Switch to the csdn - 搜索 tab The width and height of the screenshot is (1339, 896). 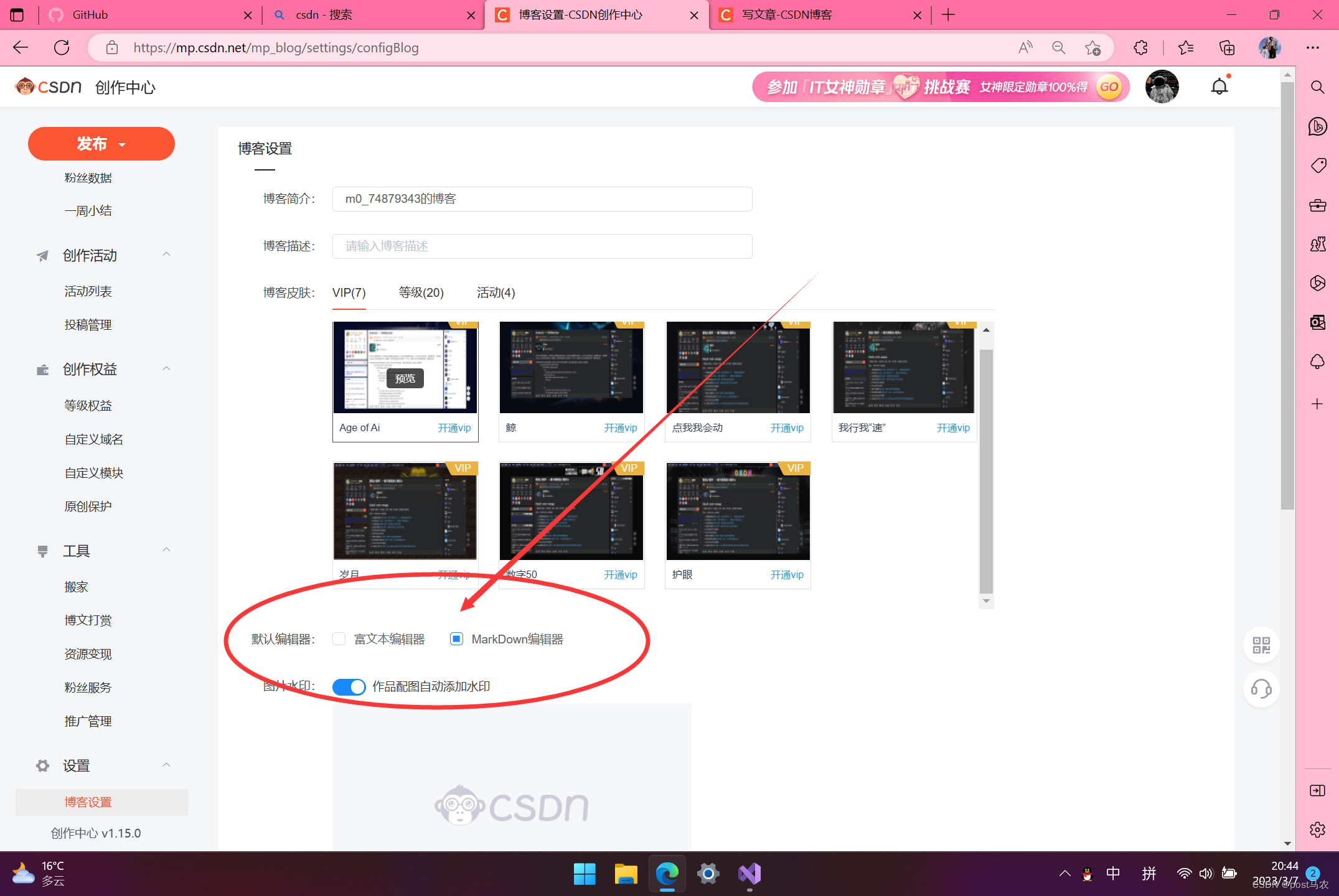pos(374,15)
